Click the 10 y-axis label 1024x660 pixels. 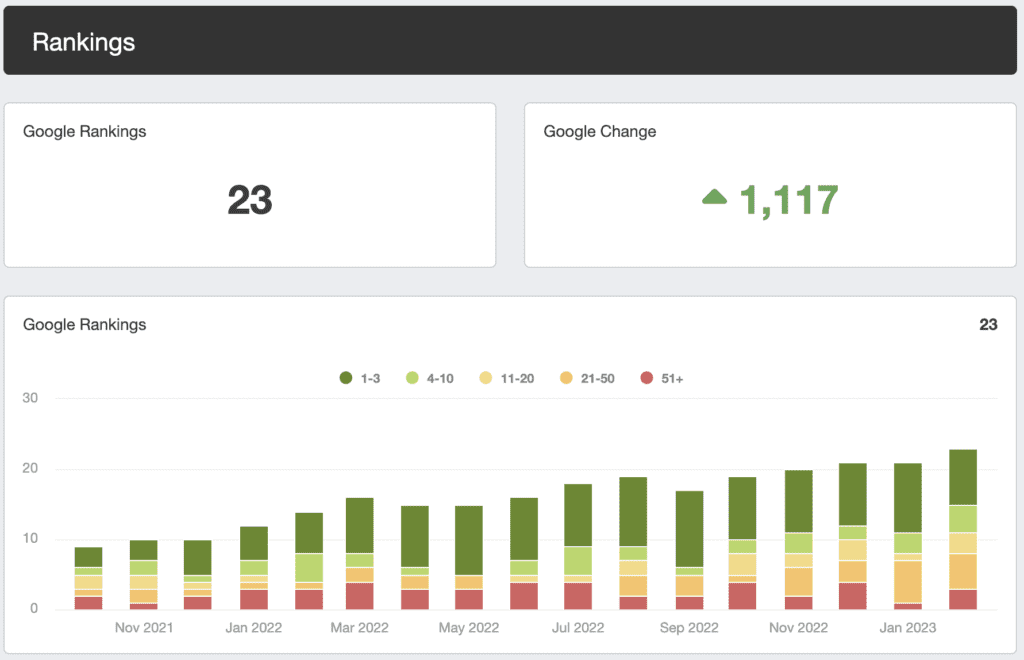click(30, 539)
